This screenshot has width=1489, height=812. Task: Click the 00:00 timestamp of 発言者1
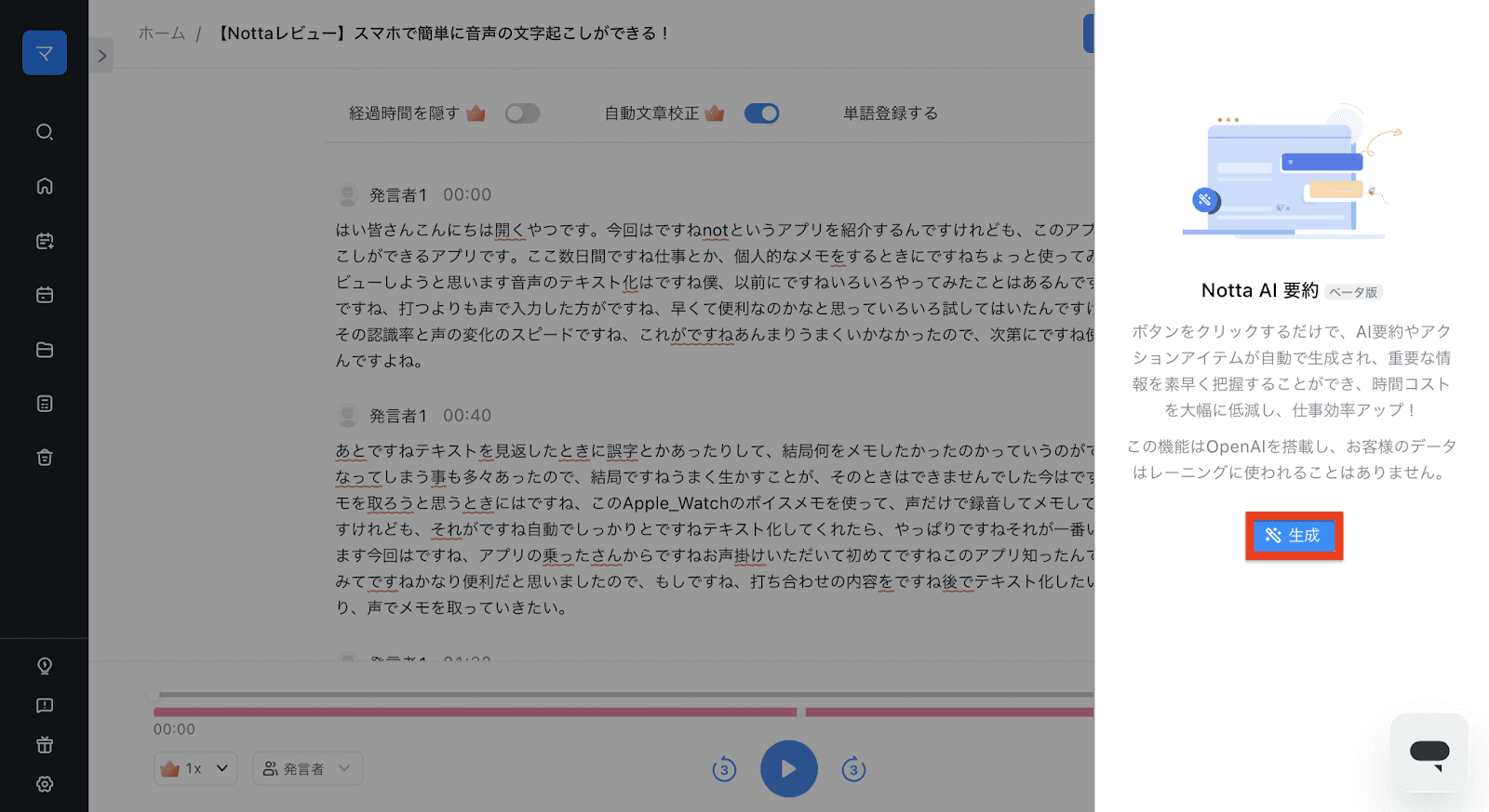[x=467, y=195]
